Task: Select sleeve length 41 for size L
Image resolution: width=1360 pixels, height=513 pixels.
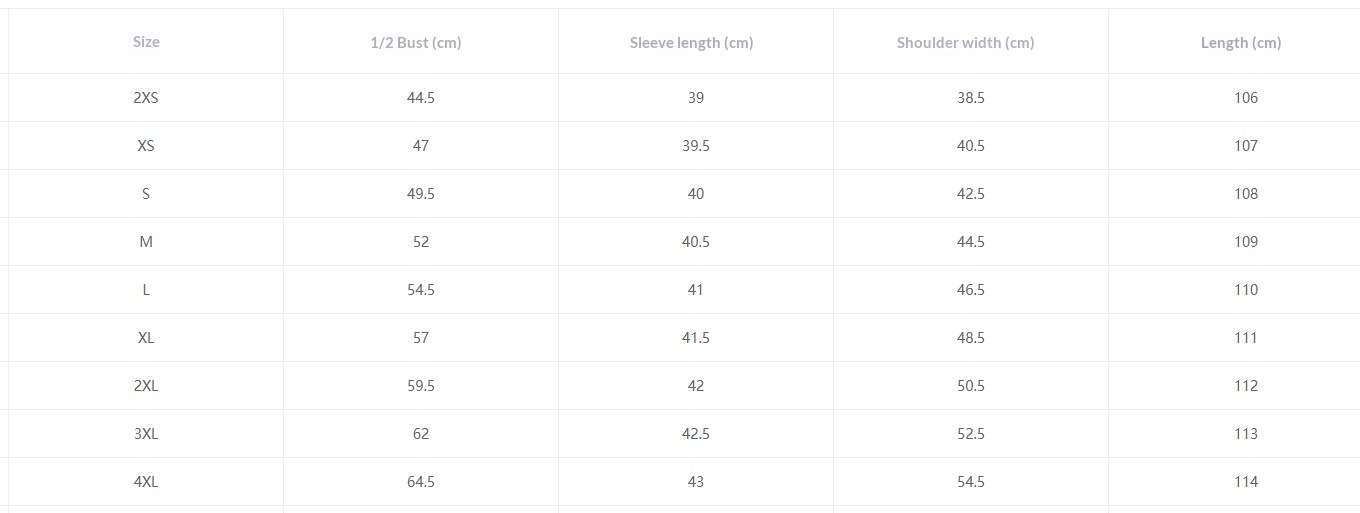Action: (696, 290)
